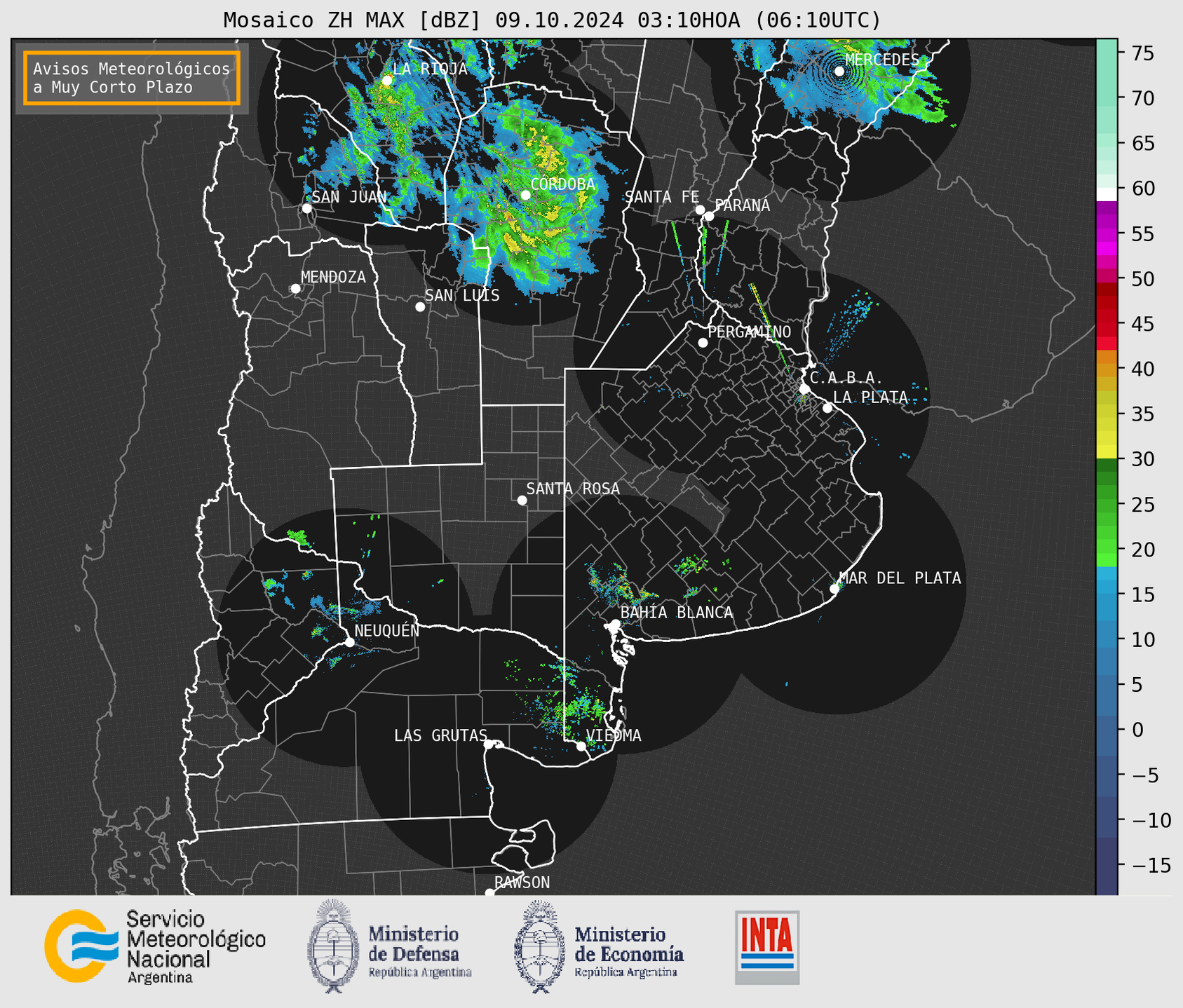Click the Avisos Meteorológicos a Muy Corto Plazo box
The image size is (1183, 1008).
click(132, 78)
